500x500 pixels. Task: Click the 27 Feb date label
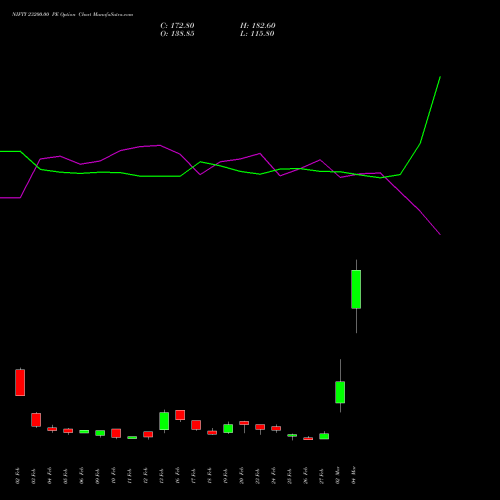322,476
